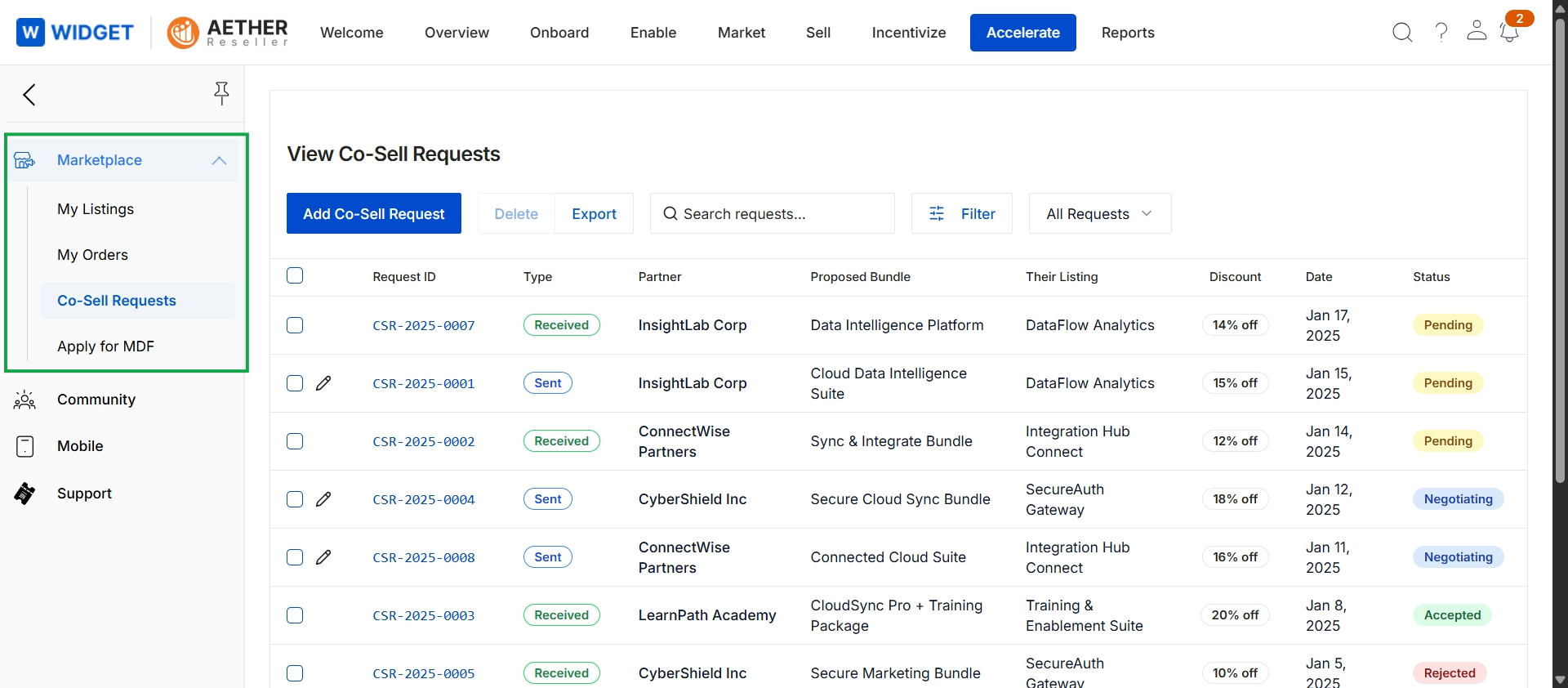Open the All Requests dropdown
This screenshot has width=1568, height=688.
coord(1100,213)
